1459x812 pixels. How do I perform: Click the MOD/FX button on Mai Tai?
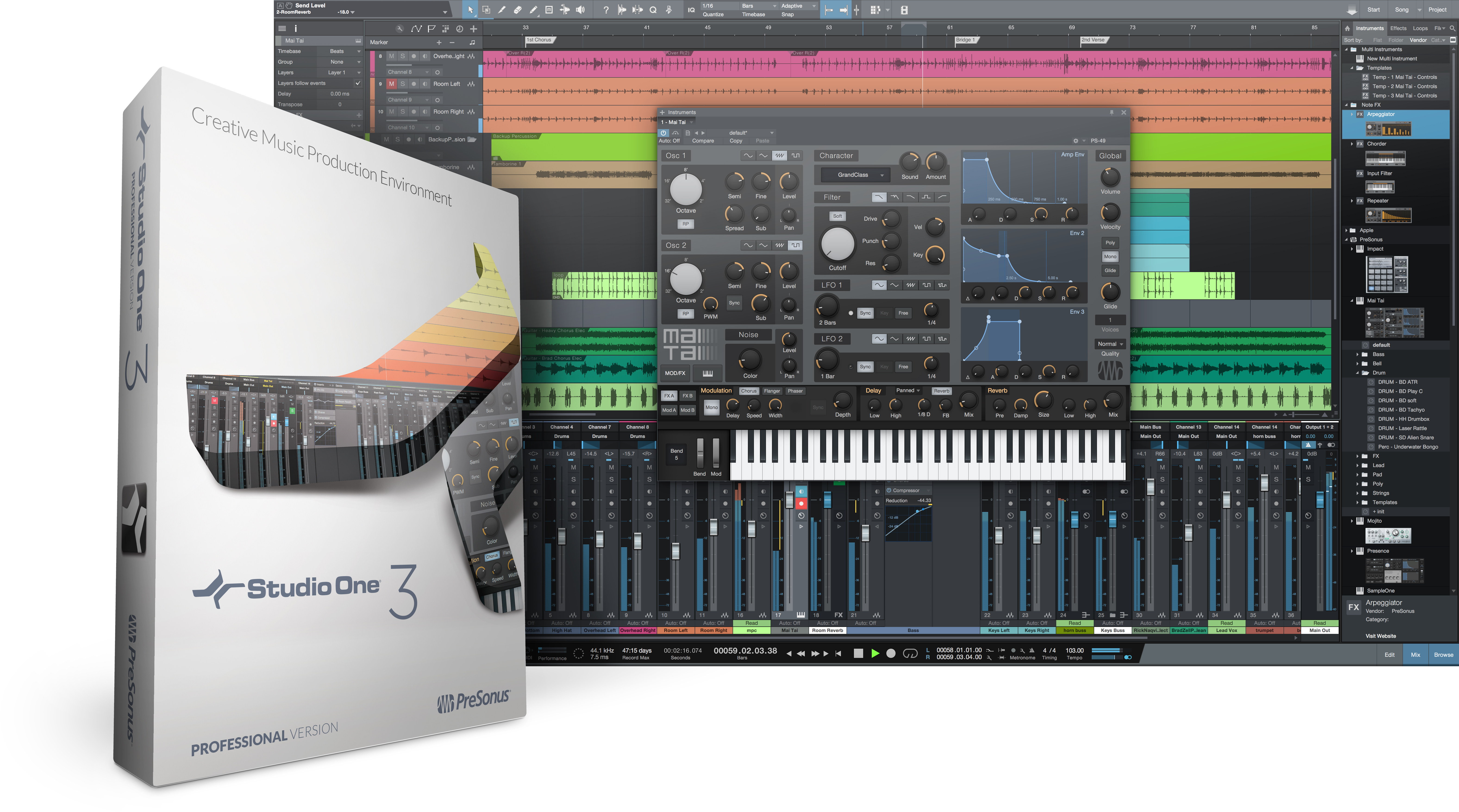coord(675,373)
